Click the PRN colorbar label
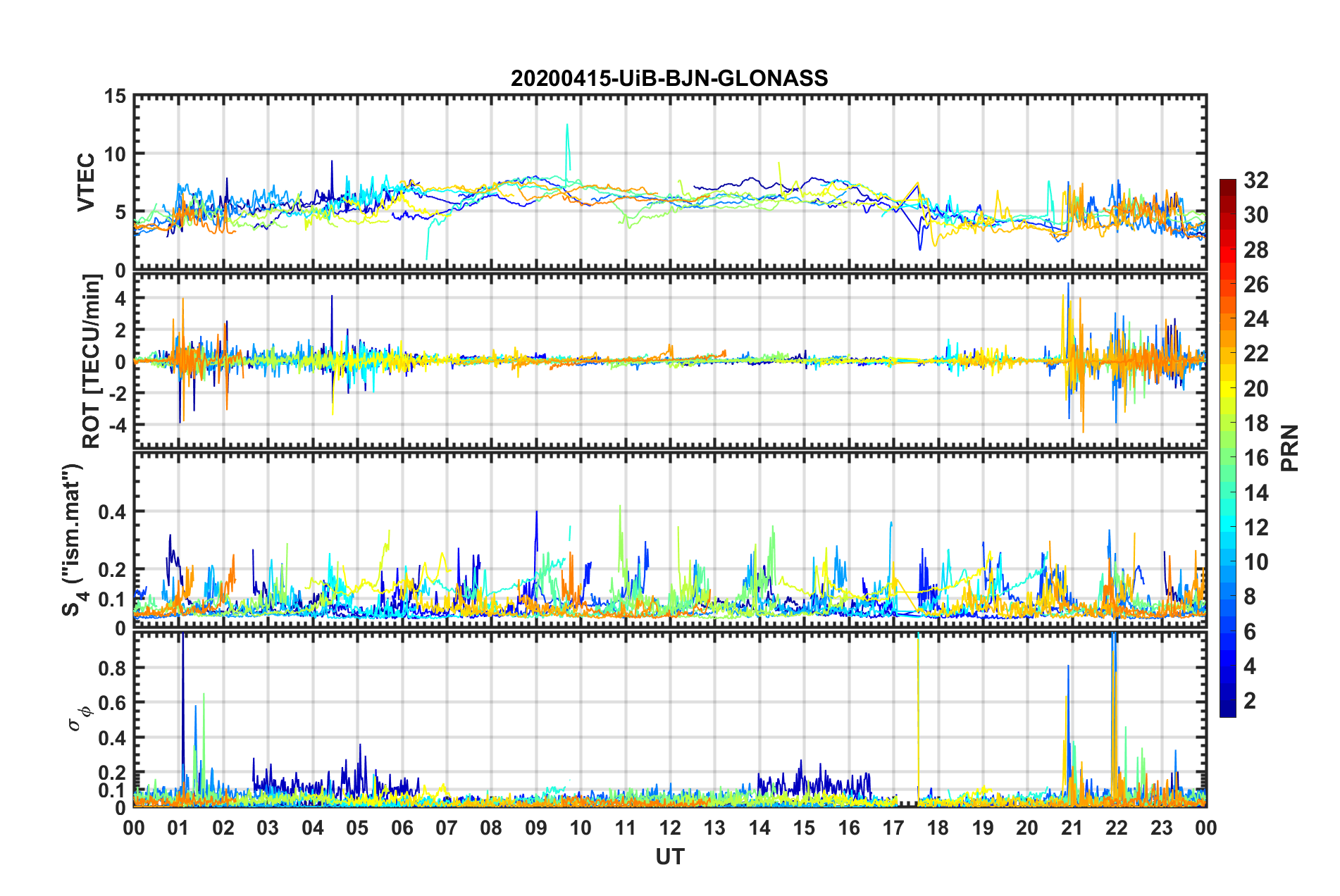 pyautogui.click(x=1289, y=448)
